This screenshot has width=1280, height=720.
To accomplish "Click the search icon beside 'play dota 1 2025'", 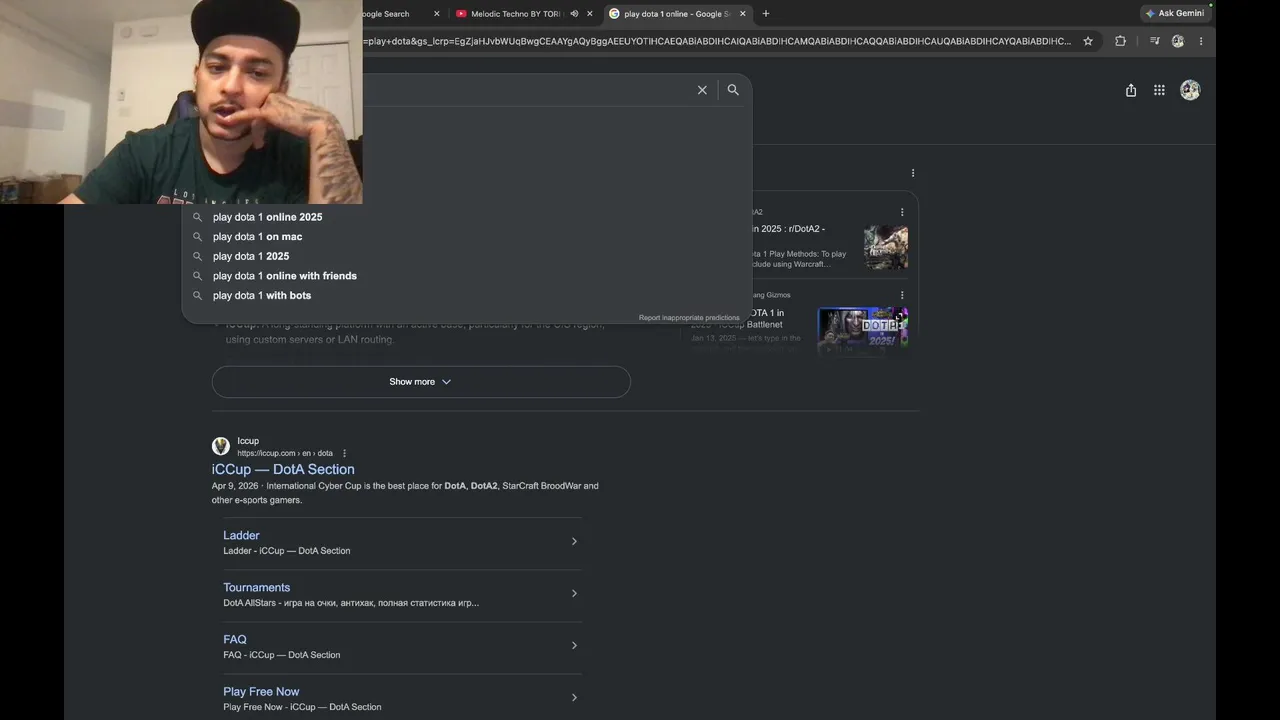I will (197, 257).
